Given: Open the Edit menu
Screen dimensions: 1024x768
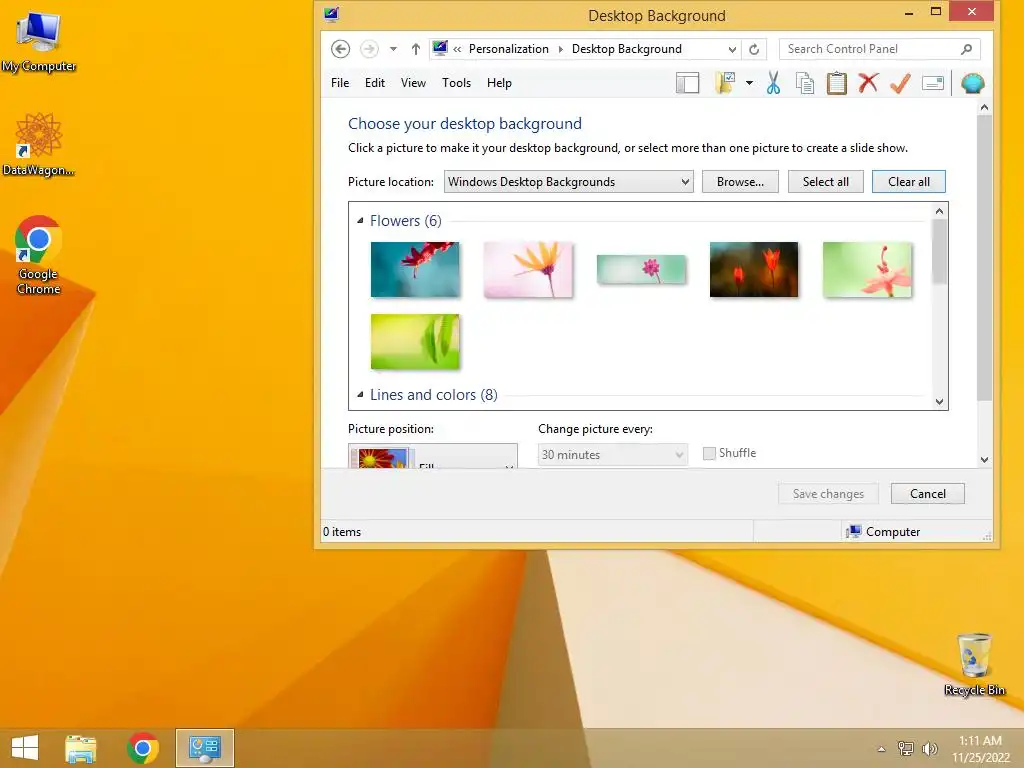Looking at the screenshot, I should tap(375, 83).
